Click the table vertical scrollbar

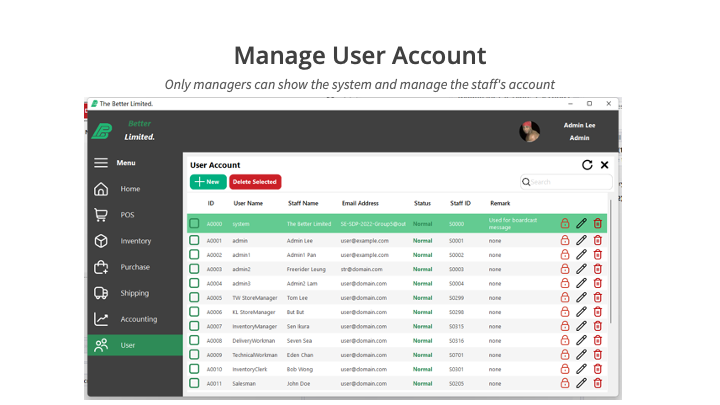coord(610,261)
